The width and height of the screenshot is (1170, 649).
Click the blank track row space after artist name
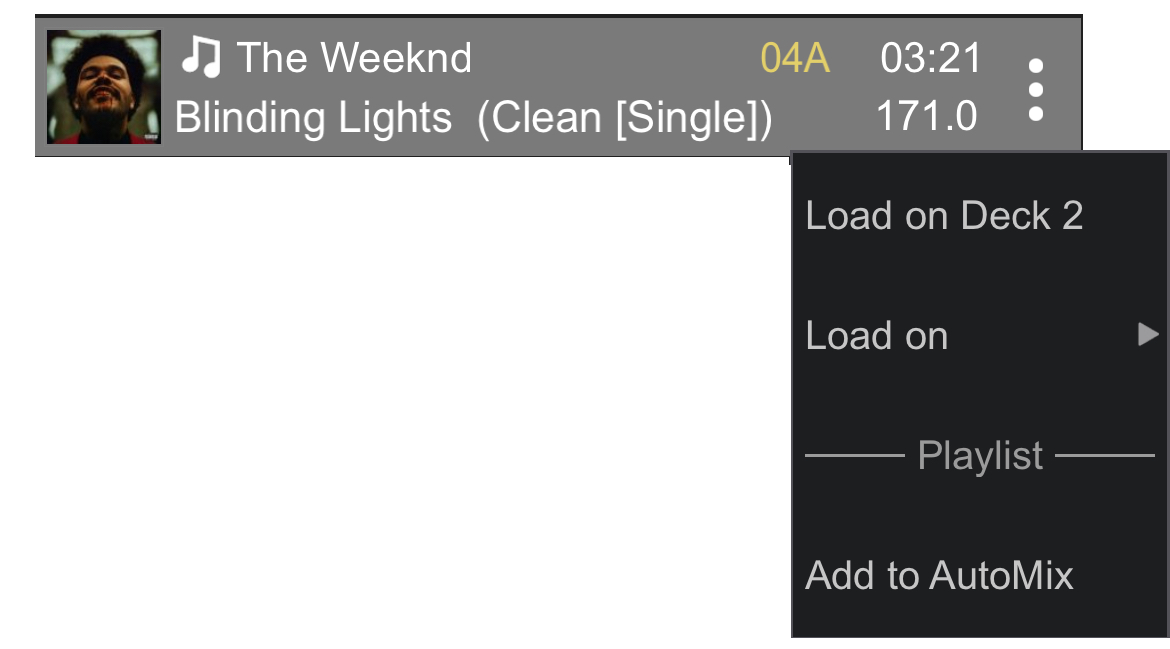tap(610, 58)
